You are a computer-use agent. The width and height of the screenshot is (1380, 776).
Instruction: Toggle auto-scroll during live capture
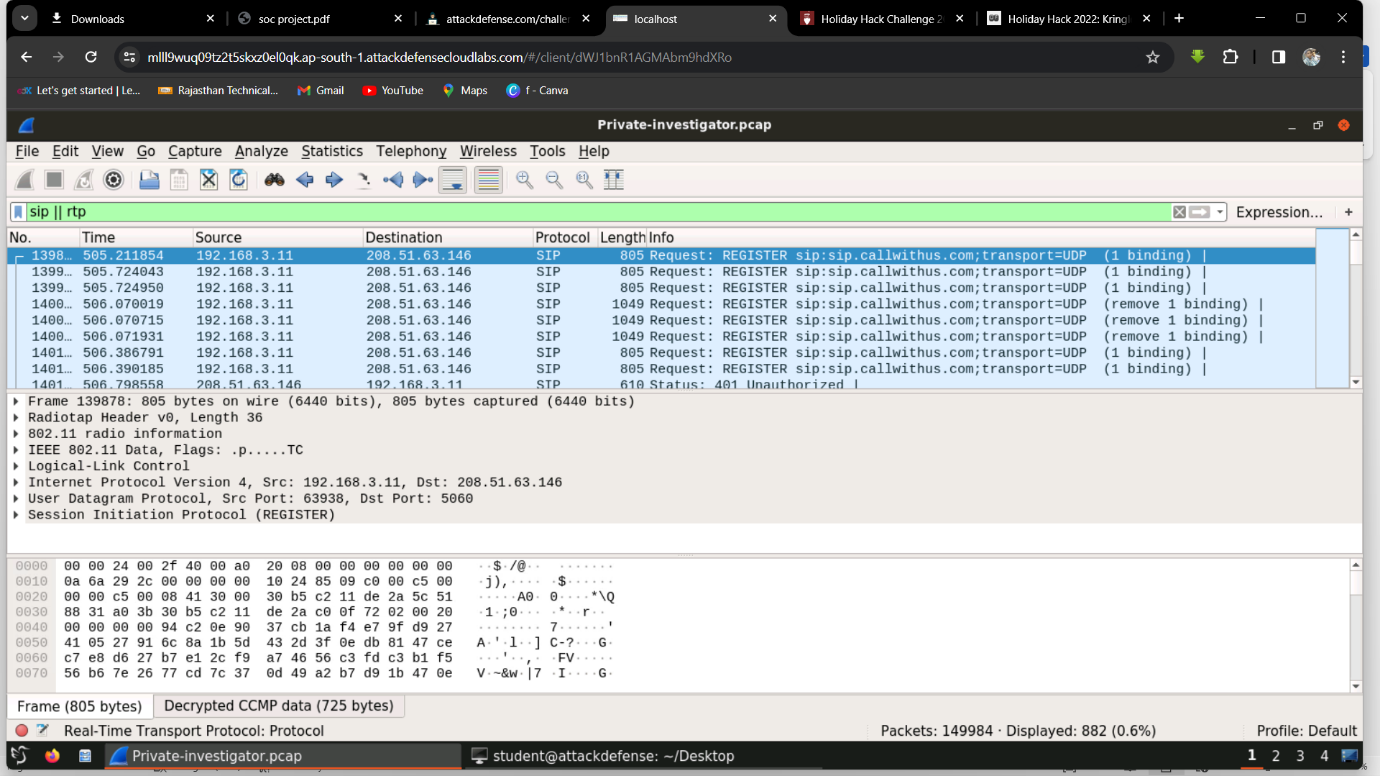[x=453, y=180]
